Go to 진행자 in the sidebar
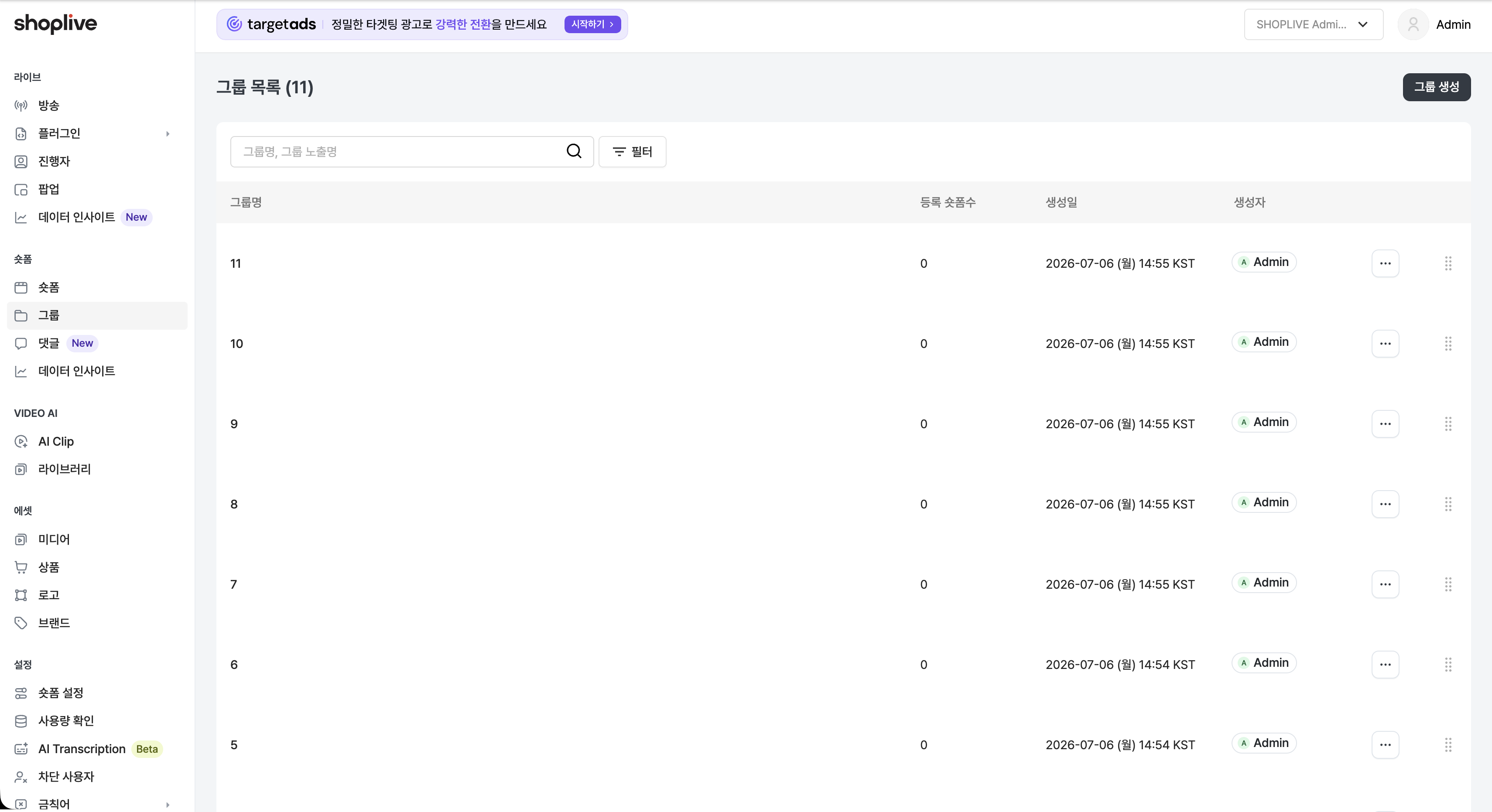This screenshot has width=1492, height=812. pos(97,161)
